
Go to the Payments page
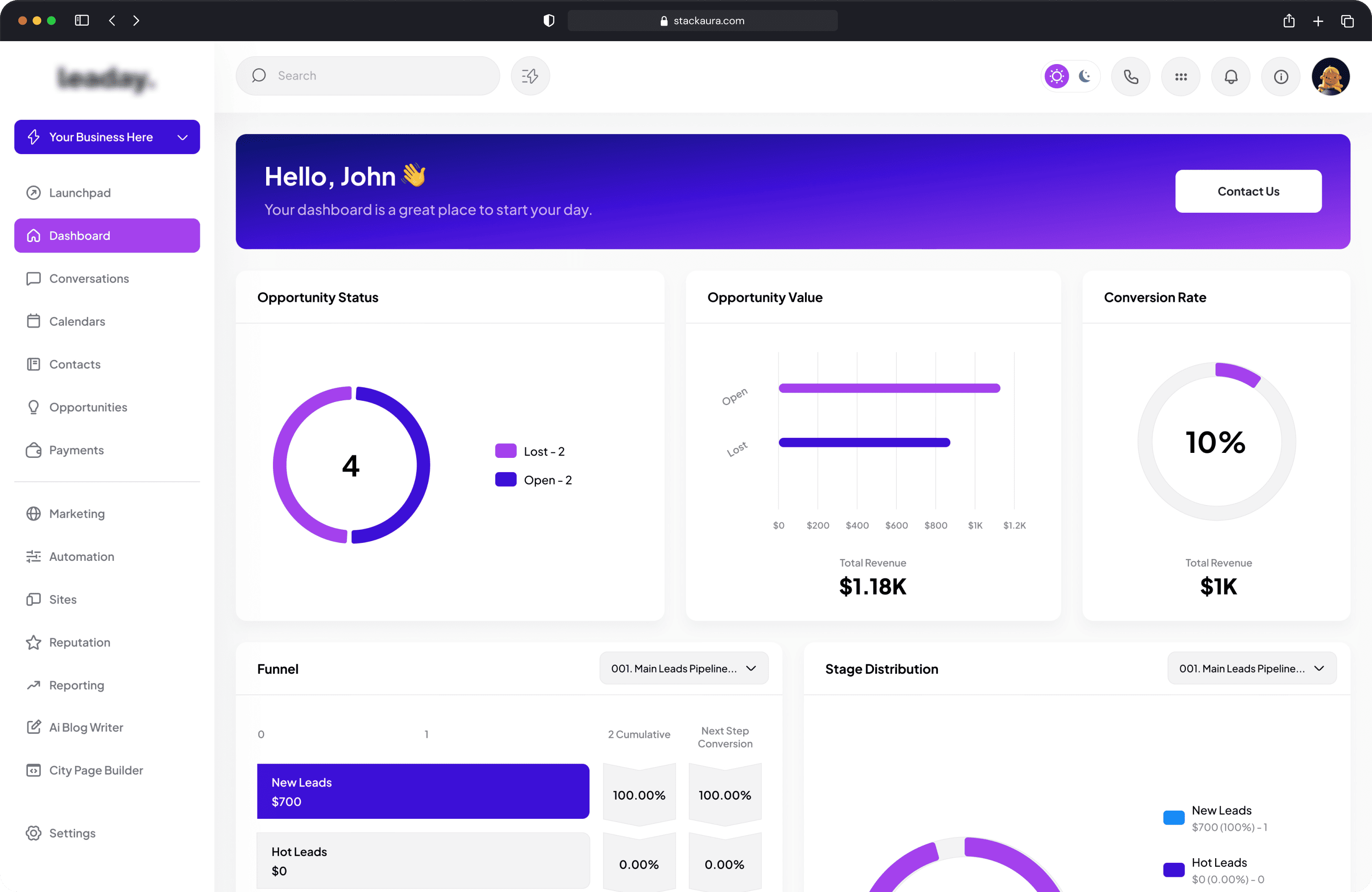pos(76,450)
